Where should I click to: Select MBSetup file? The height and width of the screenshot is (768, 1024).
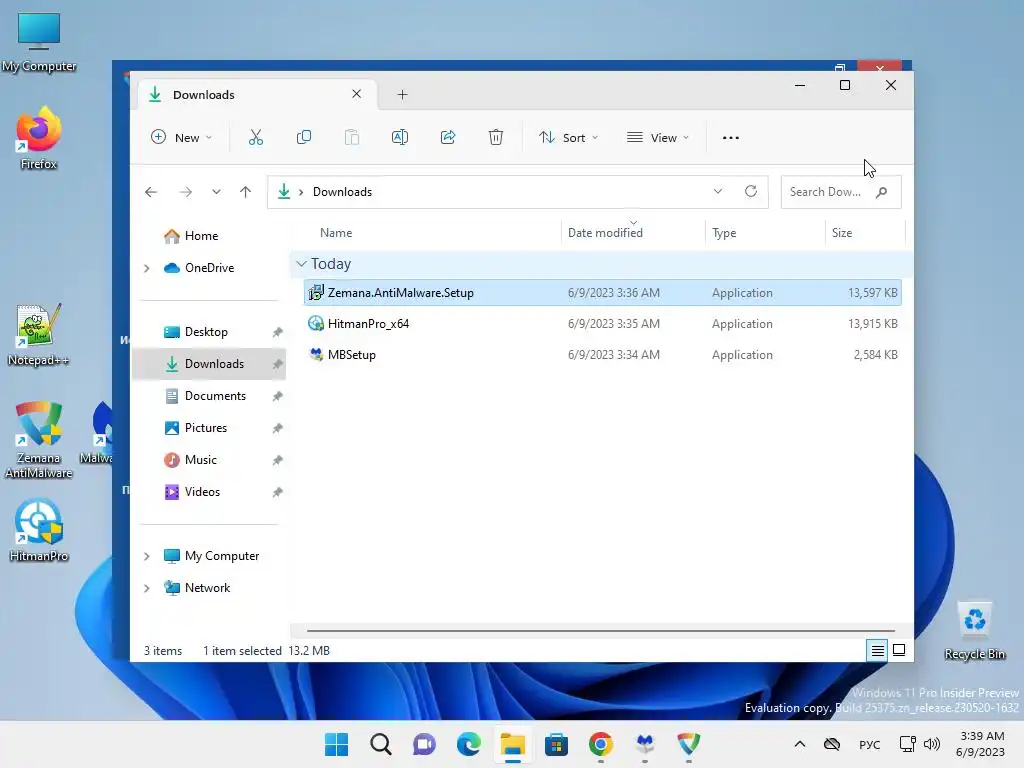point(602,355)
